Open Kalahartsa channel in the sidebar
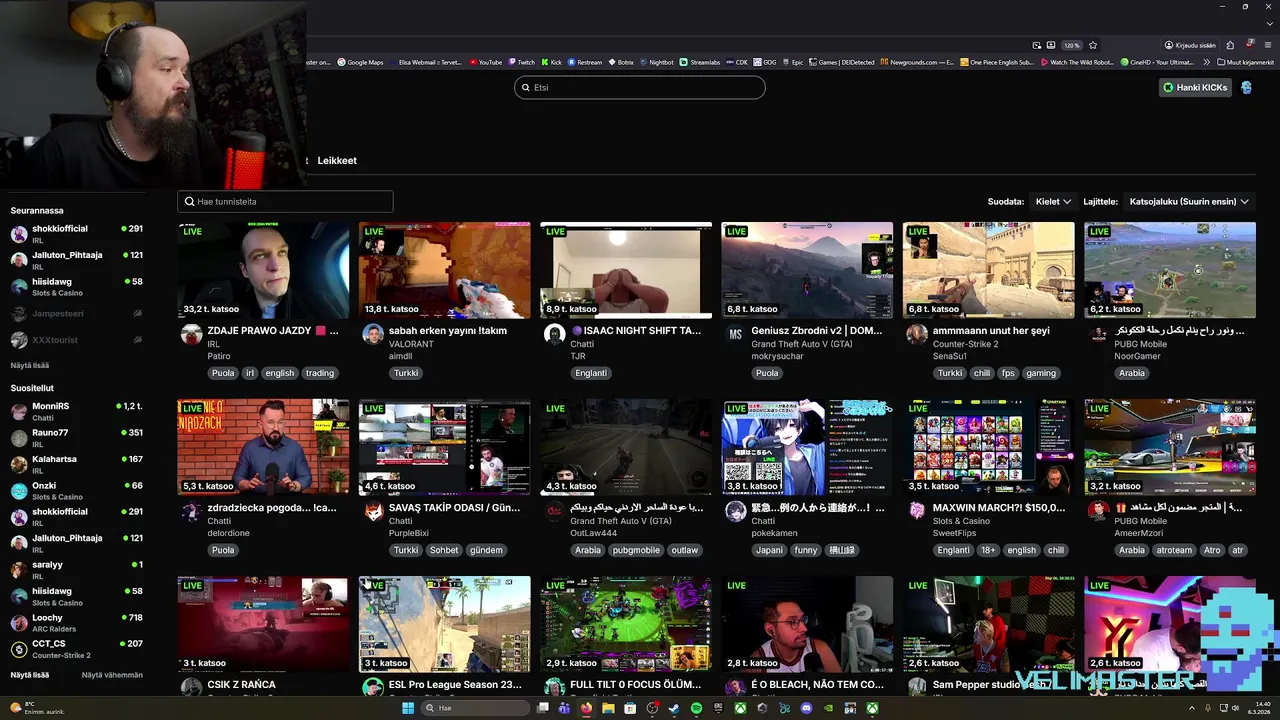1280x720 pixels. (76, 463)
